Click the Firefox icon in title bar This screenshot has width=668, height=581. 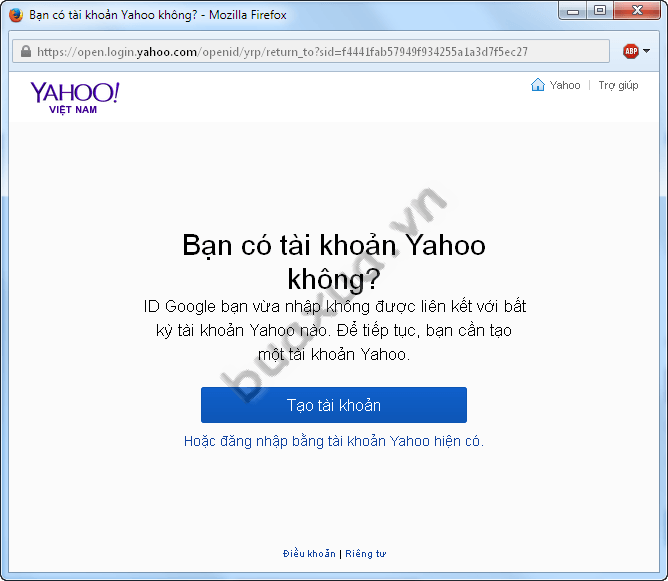pyautogui.click(x=16, y=15)
